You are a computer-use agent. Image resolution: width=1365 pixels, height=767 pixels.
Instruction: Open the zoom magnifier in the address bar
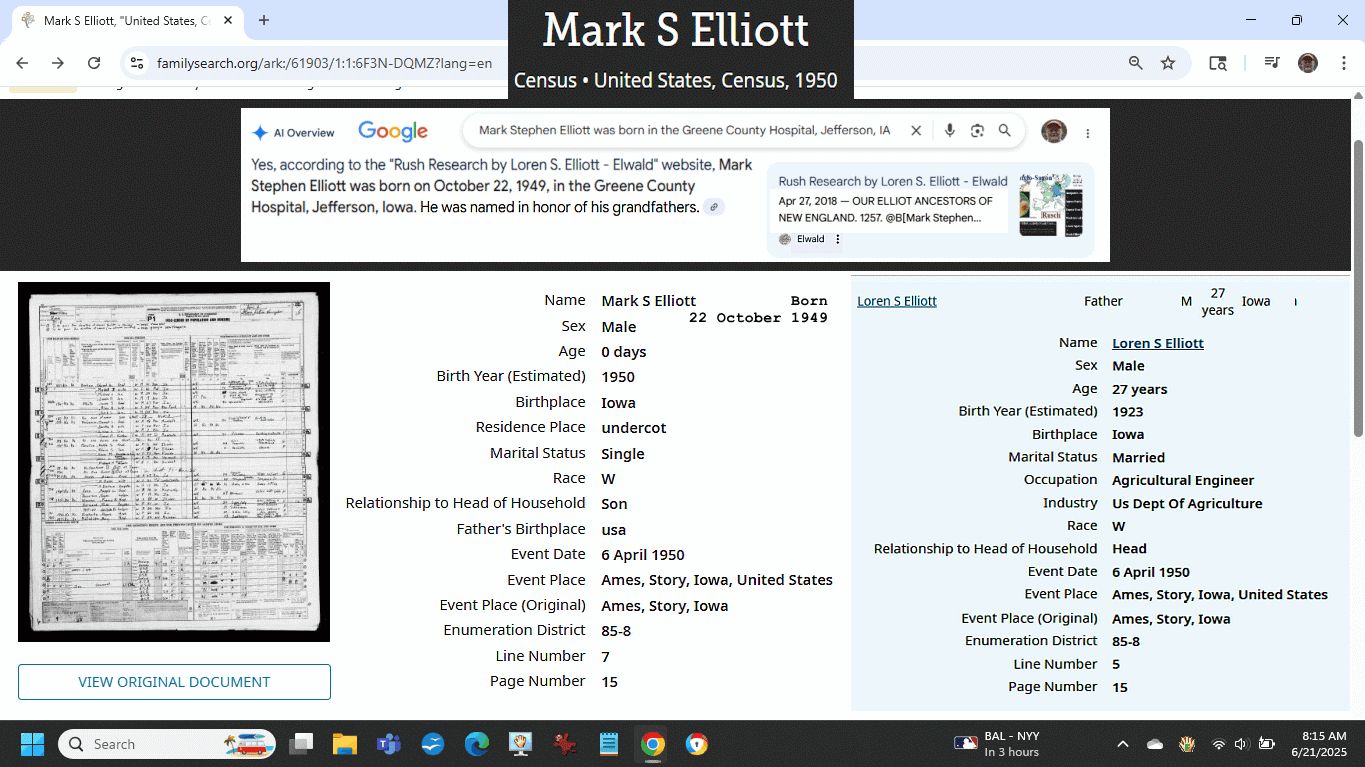[1136, 63]
